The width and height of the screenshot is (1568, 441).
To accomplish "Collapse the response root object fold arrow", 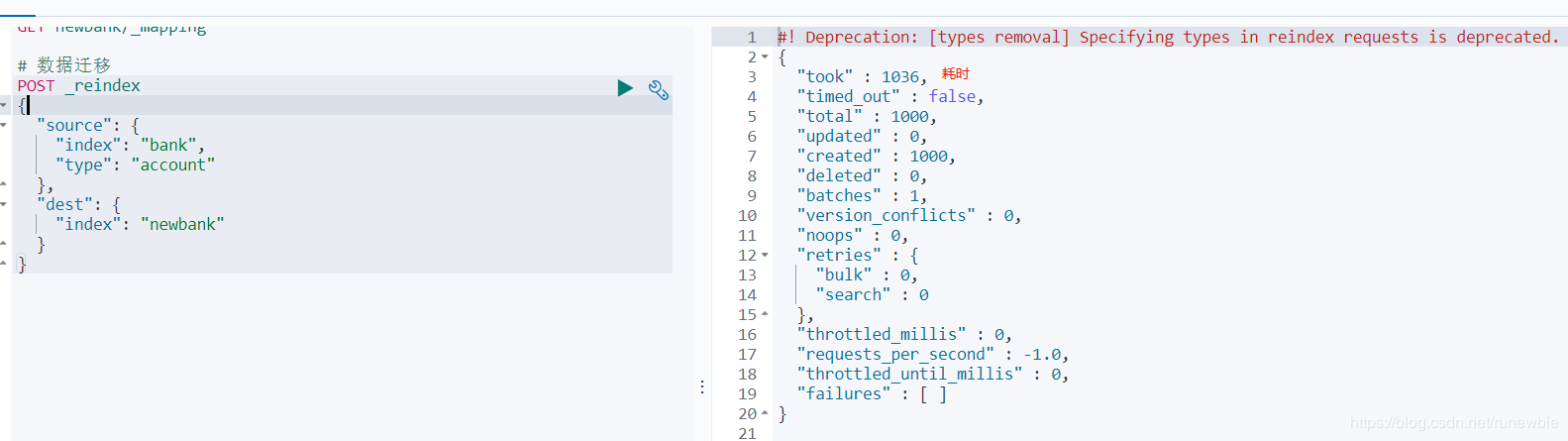I will pos(765,56).
